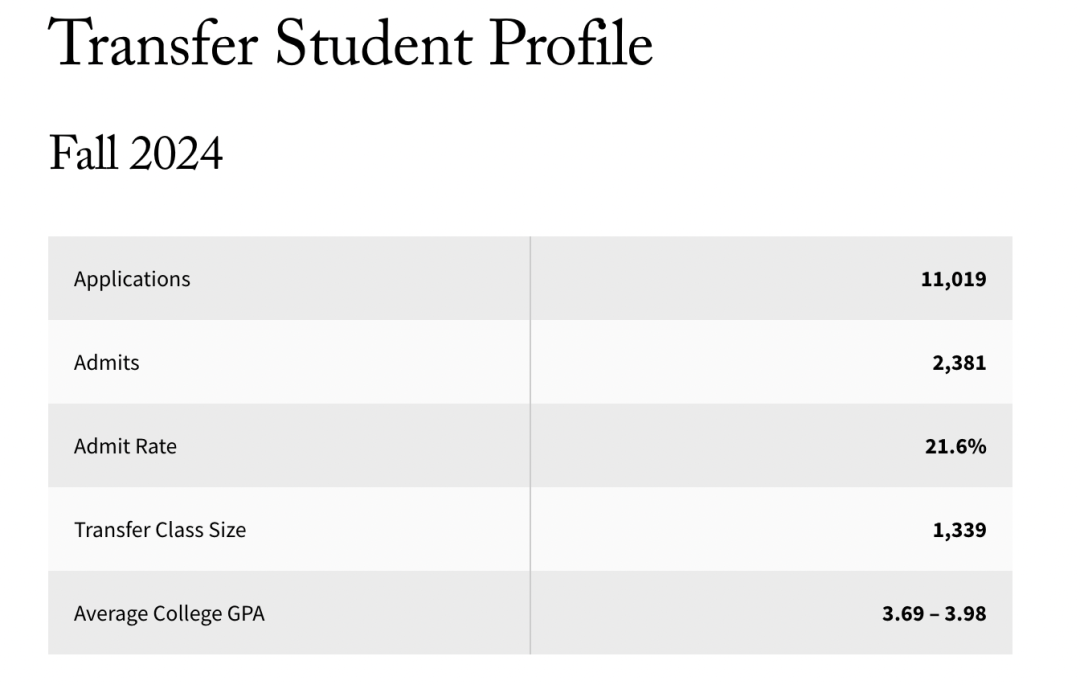The image size is (1080, 685).
Task: Select the Transfer Class Size label
Action: (x=160, y=529)
